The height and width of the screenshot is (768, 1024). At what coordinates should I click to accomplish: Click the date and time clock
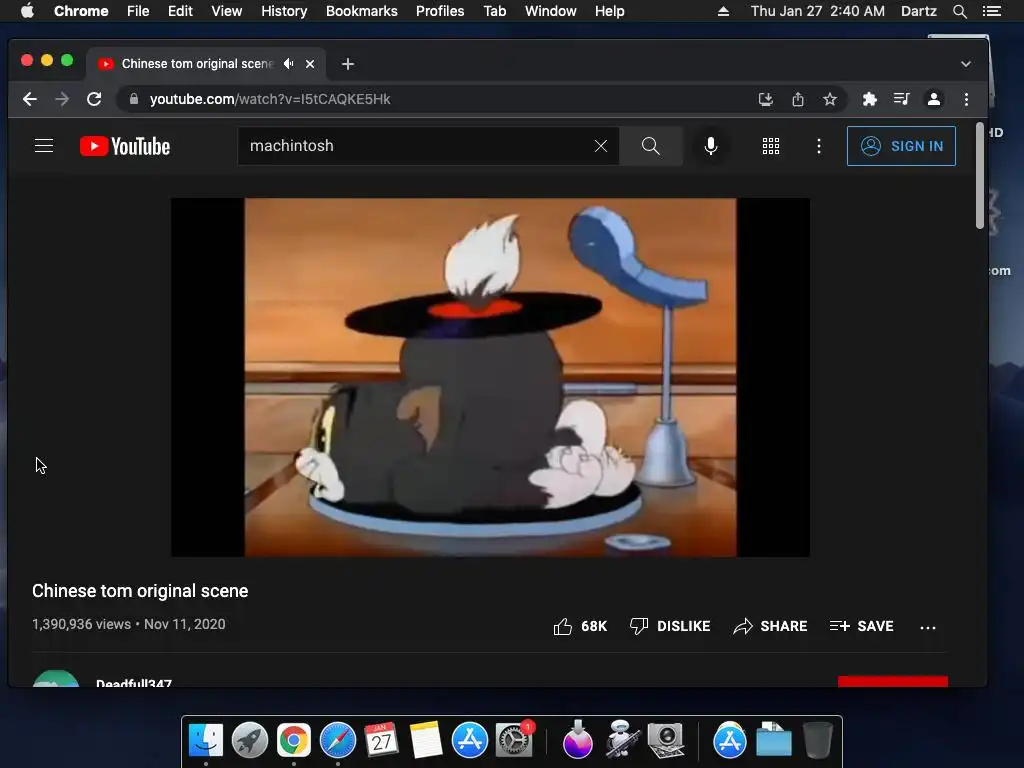tap(818, 11)
